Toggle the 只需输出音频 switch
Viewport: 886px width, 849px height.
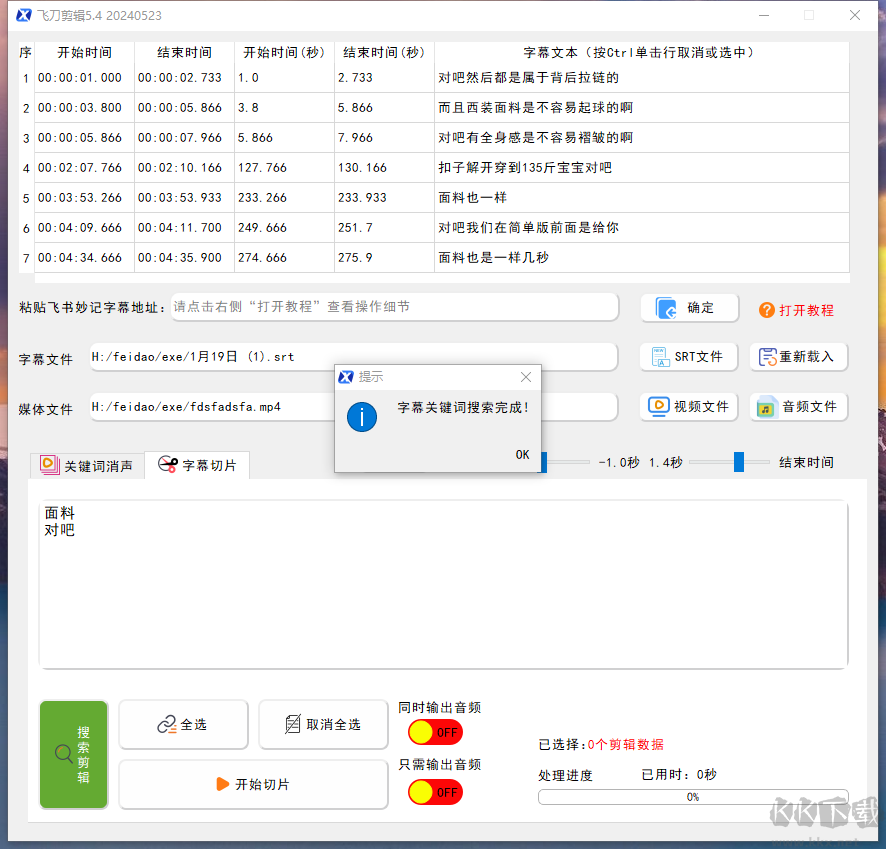pyautogui.click(x=435, y=792)
